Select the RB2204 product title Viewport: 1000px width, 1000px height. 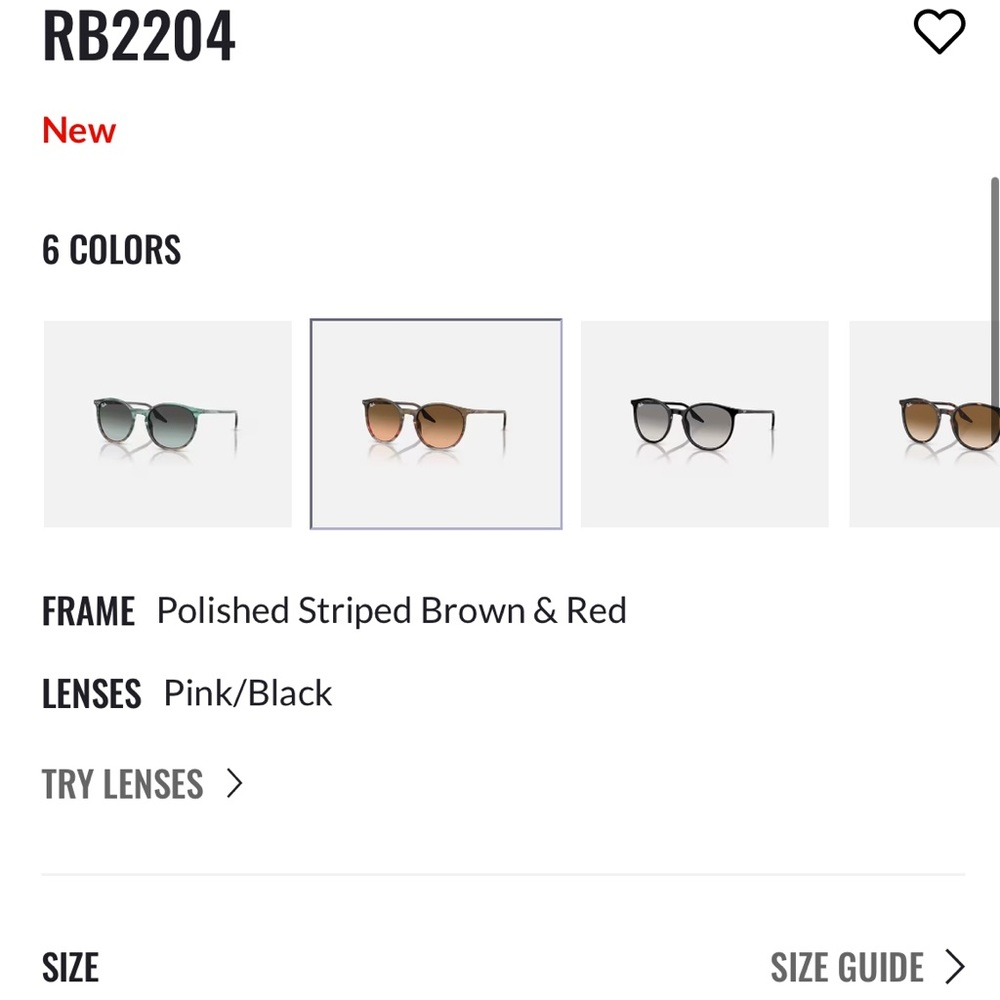click(x=139, y=35)
